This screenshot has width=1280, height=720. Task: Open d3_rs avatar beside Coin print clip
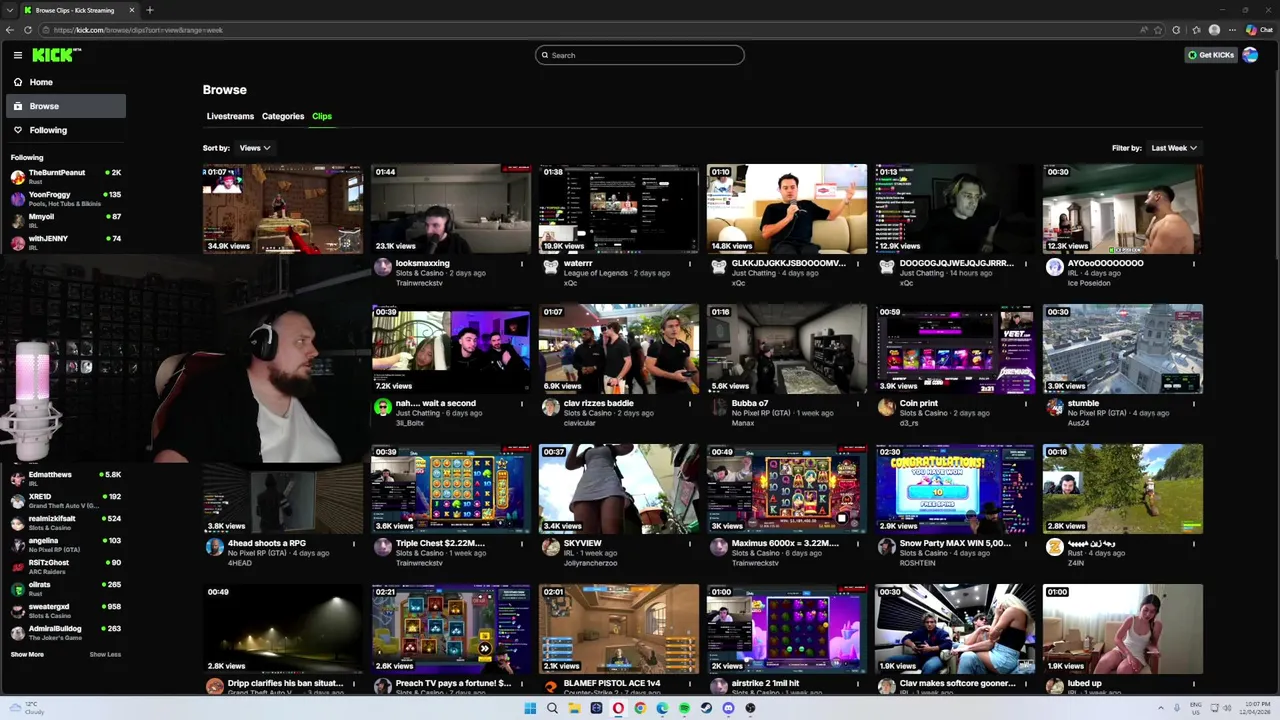pos(886,407)
